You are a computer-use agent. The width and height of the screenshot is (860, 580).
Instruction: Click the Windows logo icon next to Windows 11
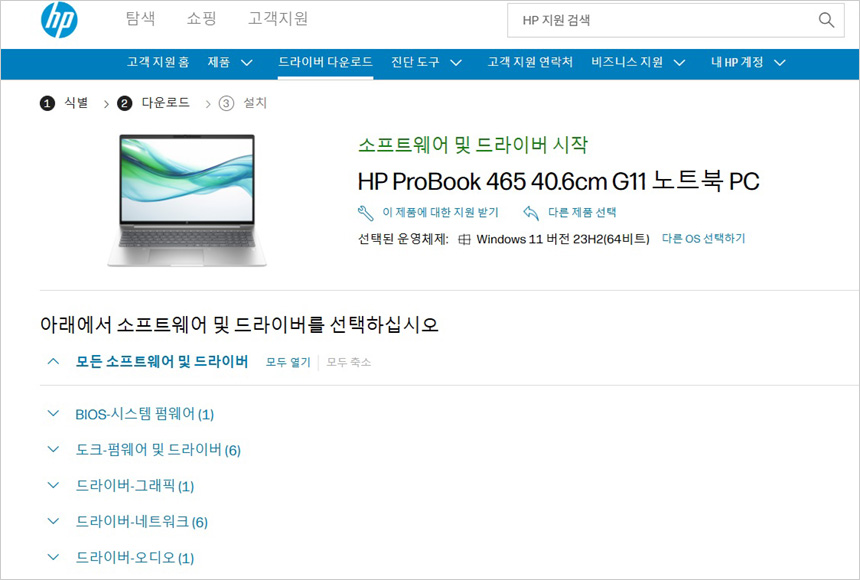click(x=465, y=239)
